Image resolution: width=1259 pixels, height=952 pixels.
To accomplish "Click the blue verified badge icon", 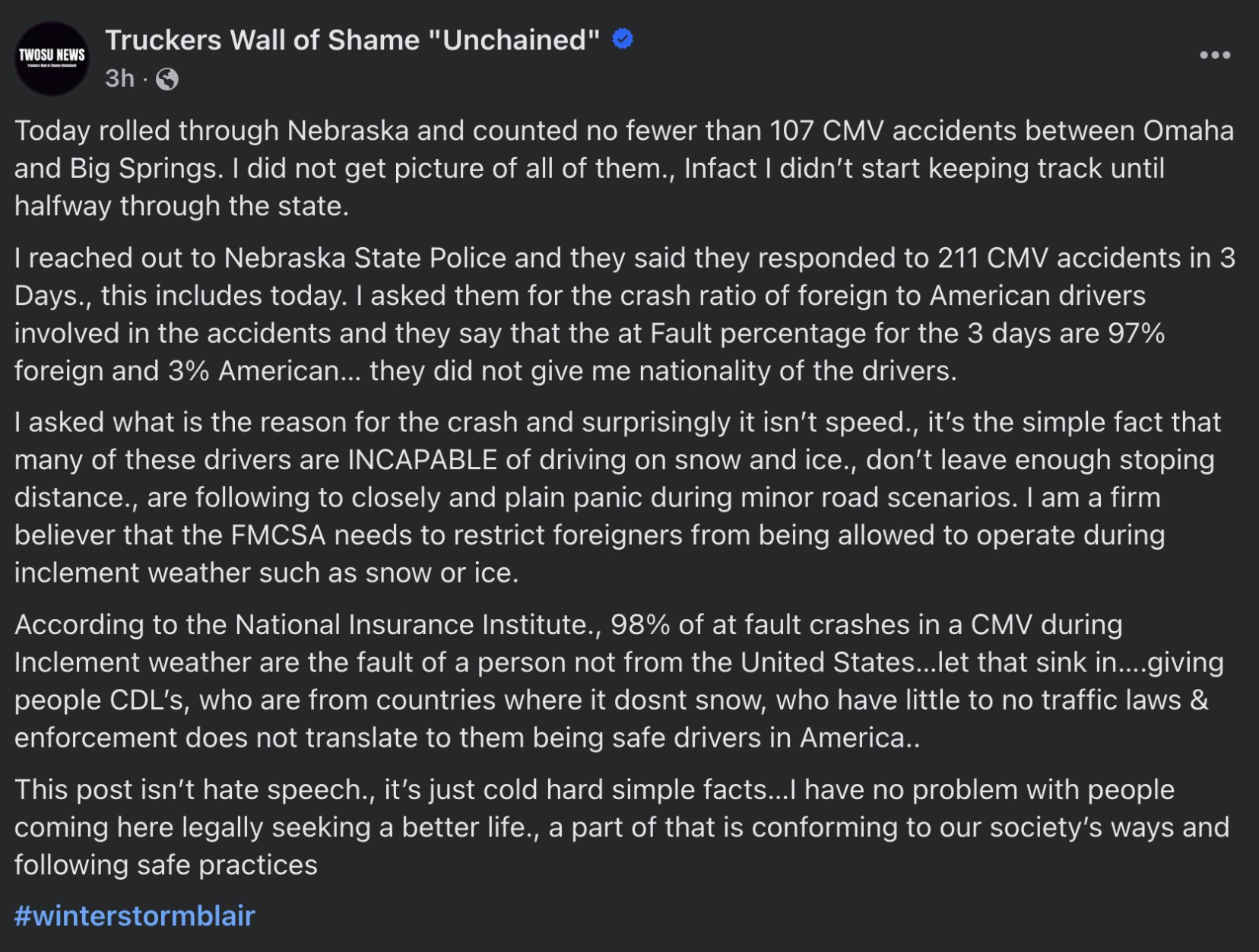I will [623, 39].
